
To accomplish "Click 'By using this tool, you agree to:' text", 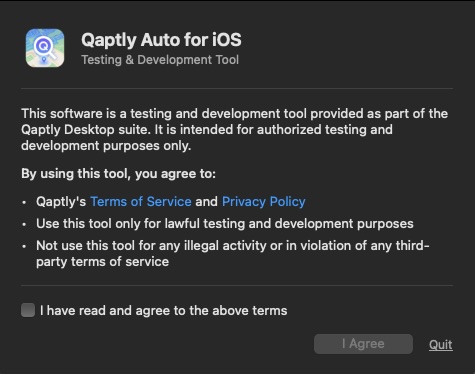I will pos(118,174).
